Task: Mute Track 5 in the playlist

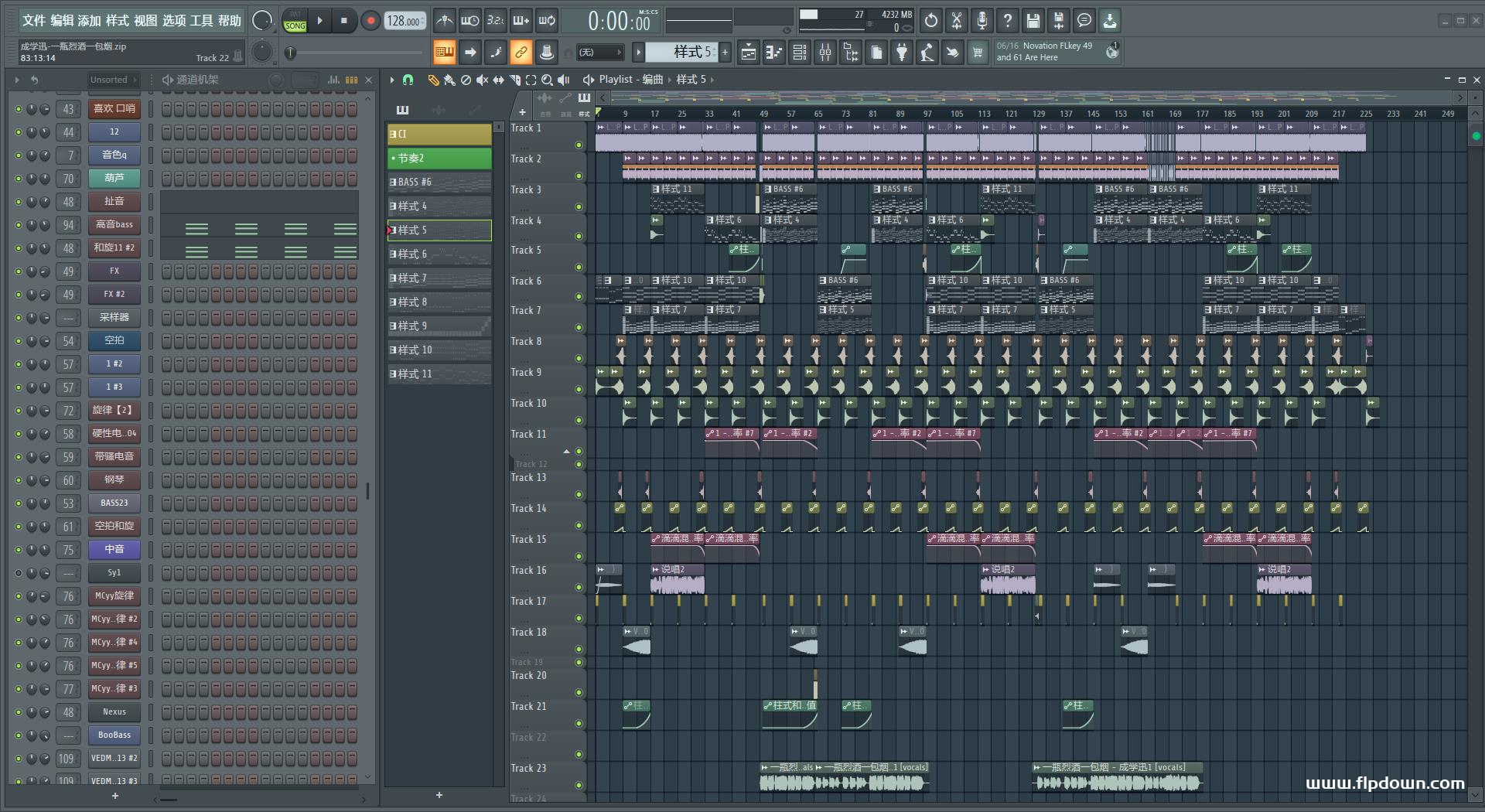Action: point(579,267)
